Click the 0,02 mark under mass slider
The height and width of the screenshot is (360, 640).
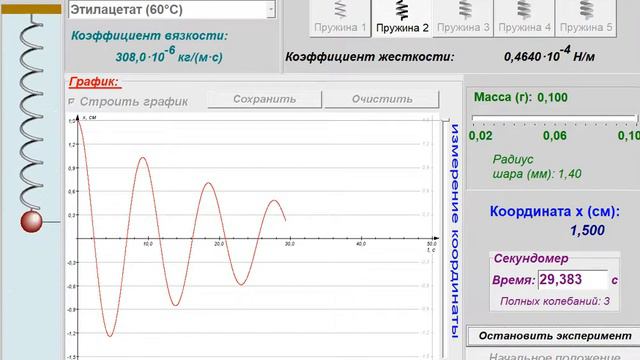pyautogui.click(x=480, y=136)
